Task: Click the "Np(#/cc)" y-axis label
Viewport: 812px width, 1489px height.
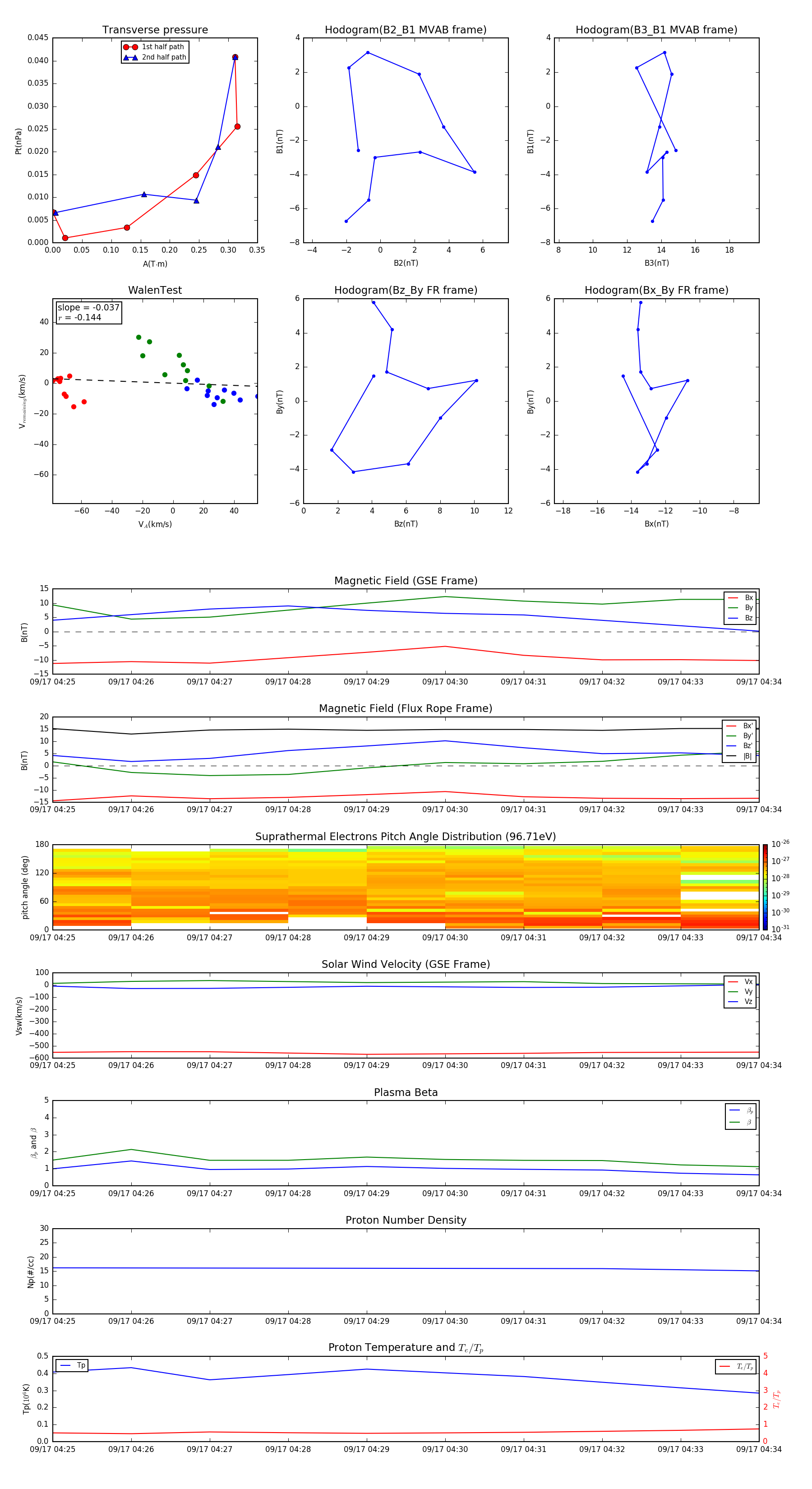Action: tap(31, 1271)
